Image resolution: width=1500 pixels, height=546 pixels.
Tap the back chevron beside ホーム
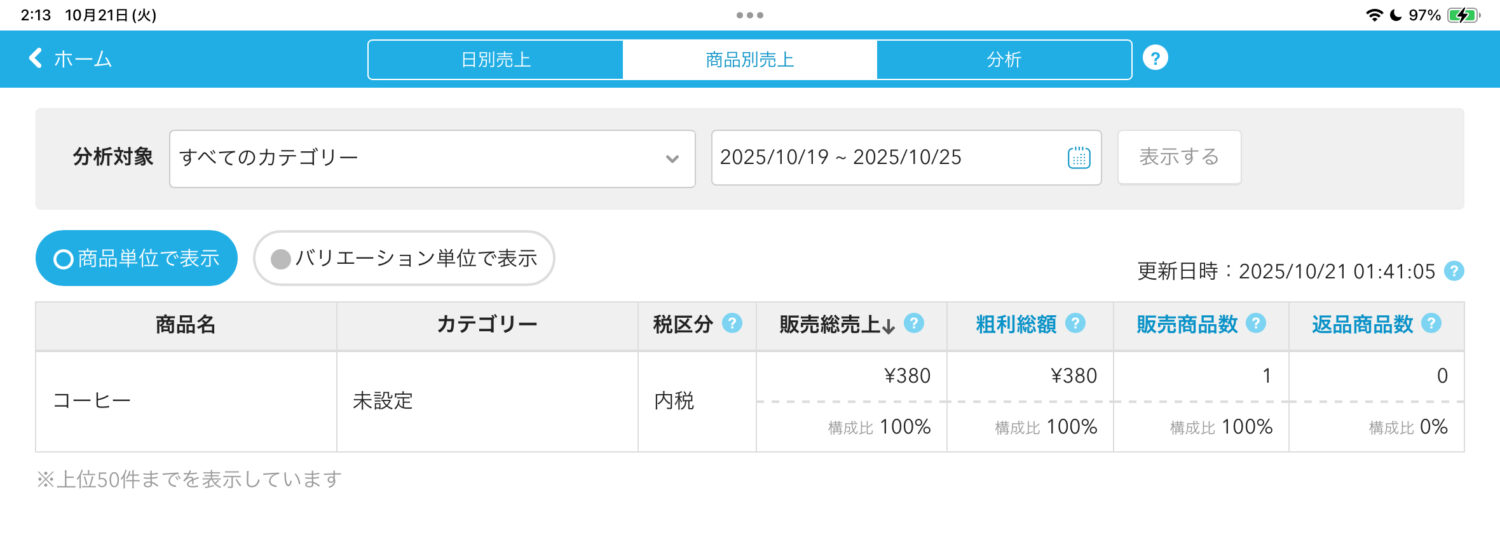(x=36, y=58)
